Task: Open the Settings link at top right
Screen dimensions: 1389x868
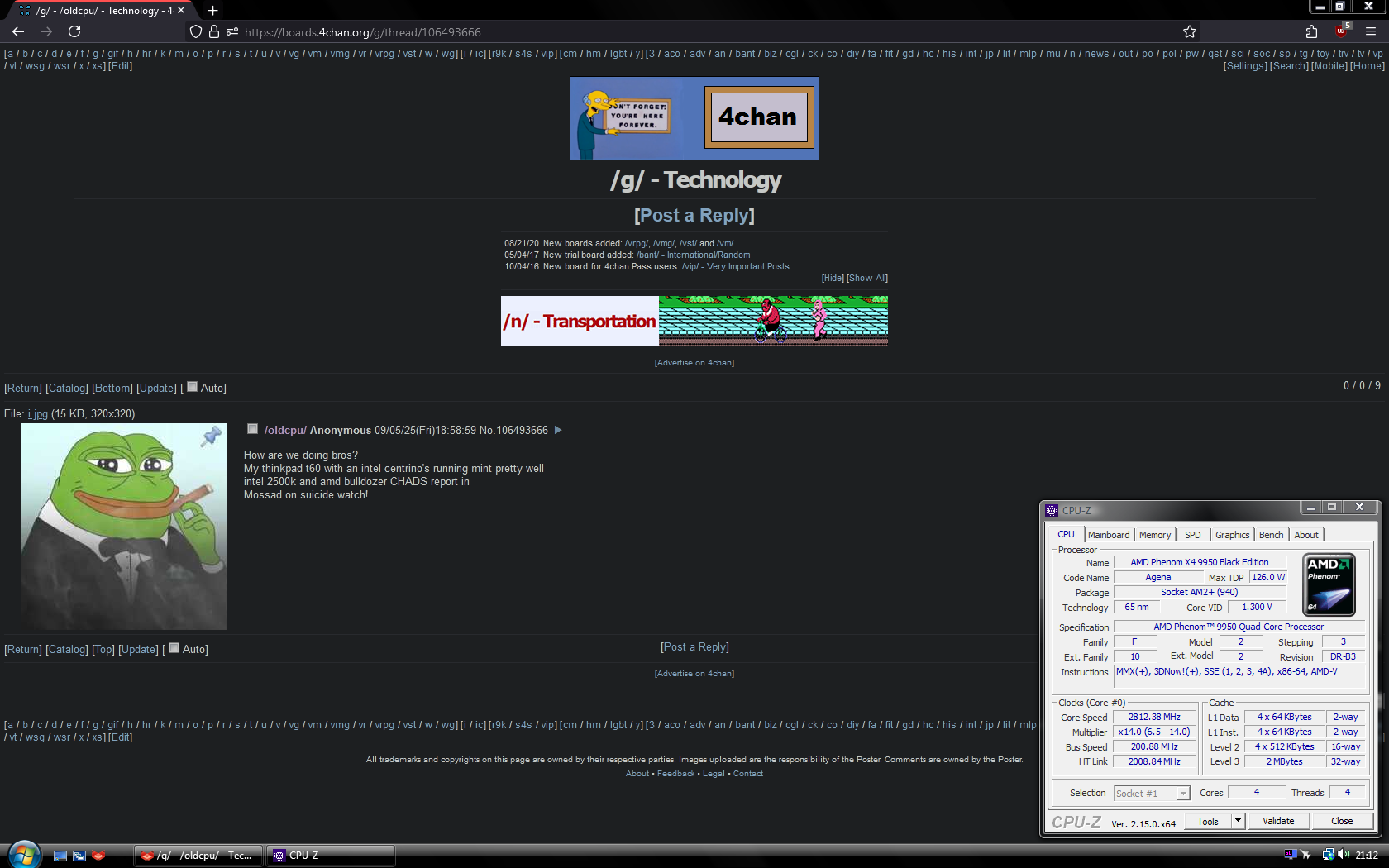Action: (x=1245, y=66)
